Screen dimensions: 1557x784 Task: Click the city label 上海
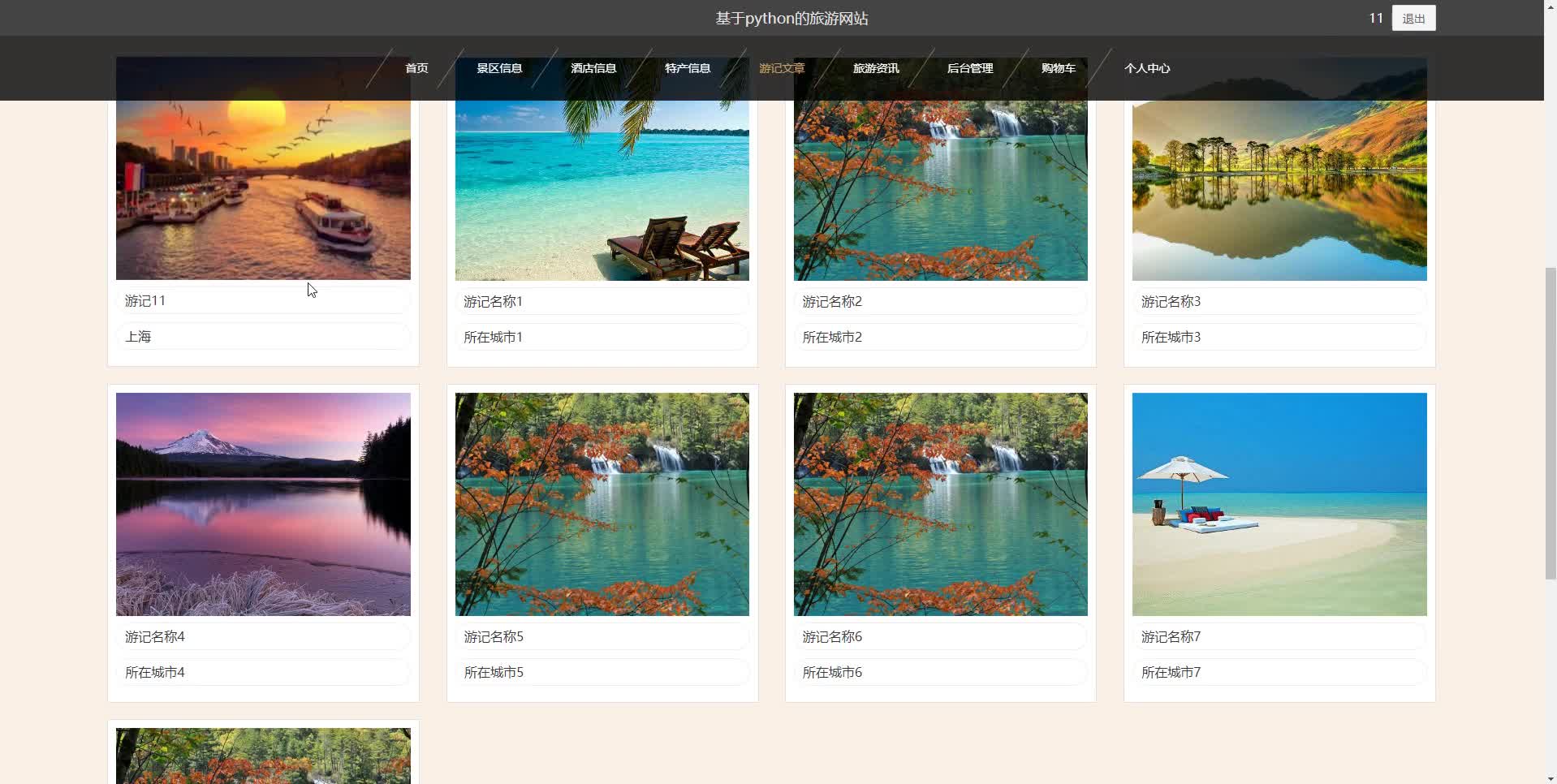138,337
